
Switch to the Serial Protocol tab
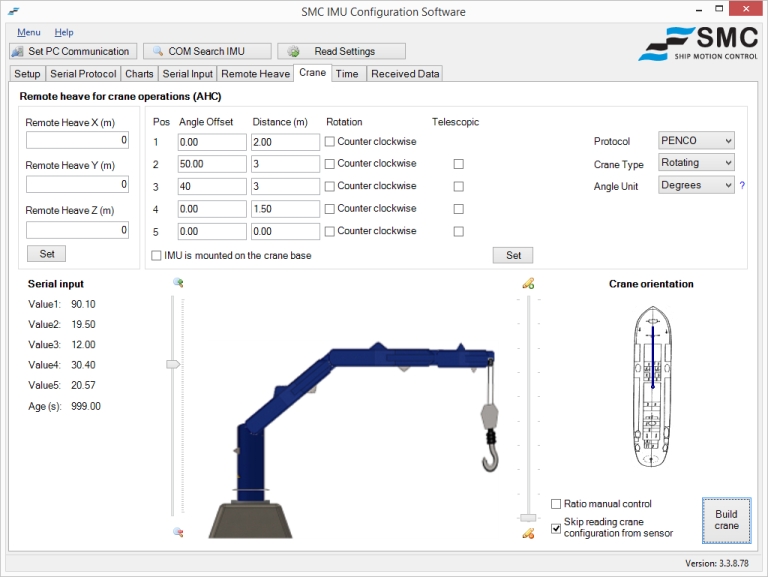point(83,73)
